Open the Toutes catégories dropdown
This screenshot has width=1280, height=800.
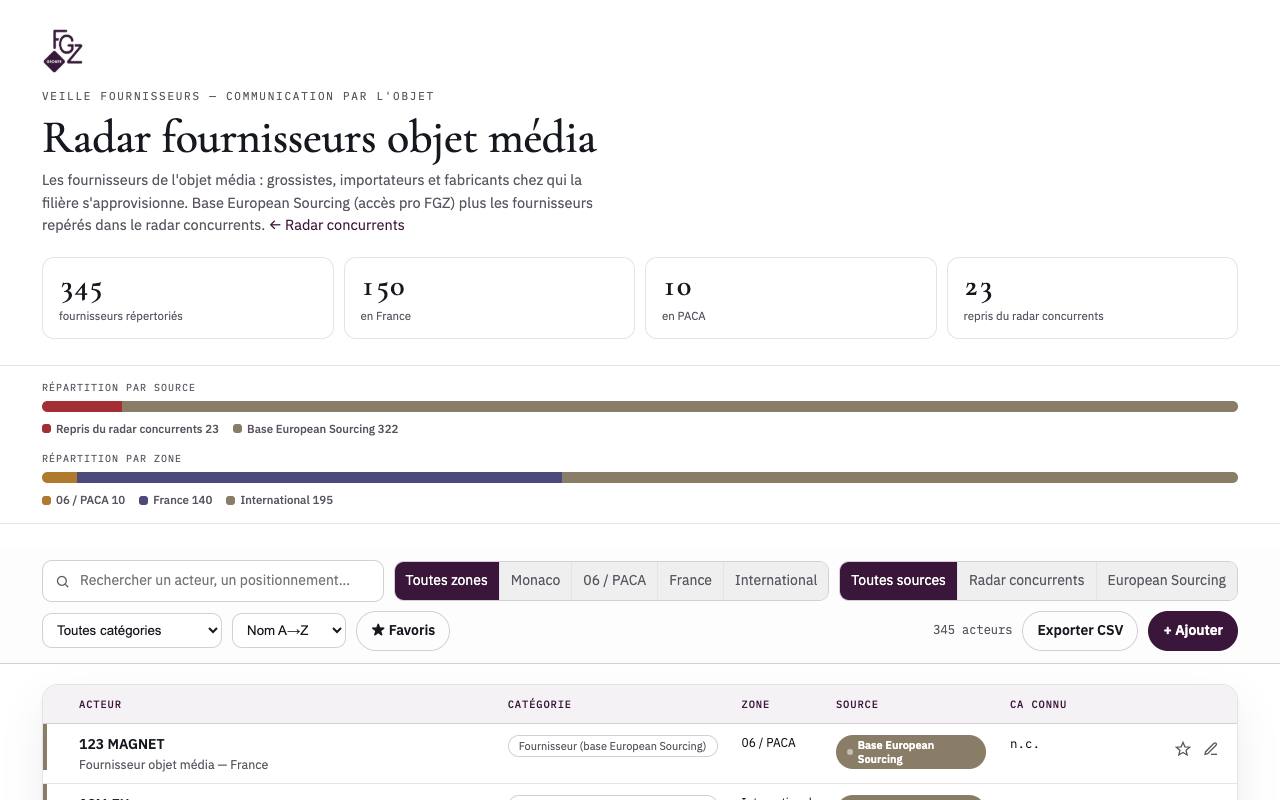(x=132, y=631)
